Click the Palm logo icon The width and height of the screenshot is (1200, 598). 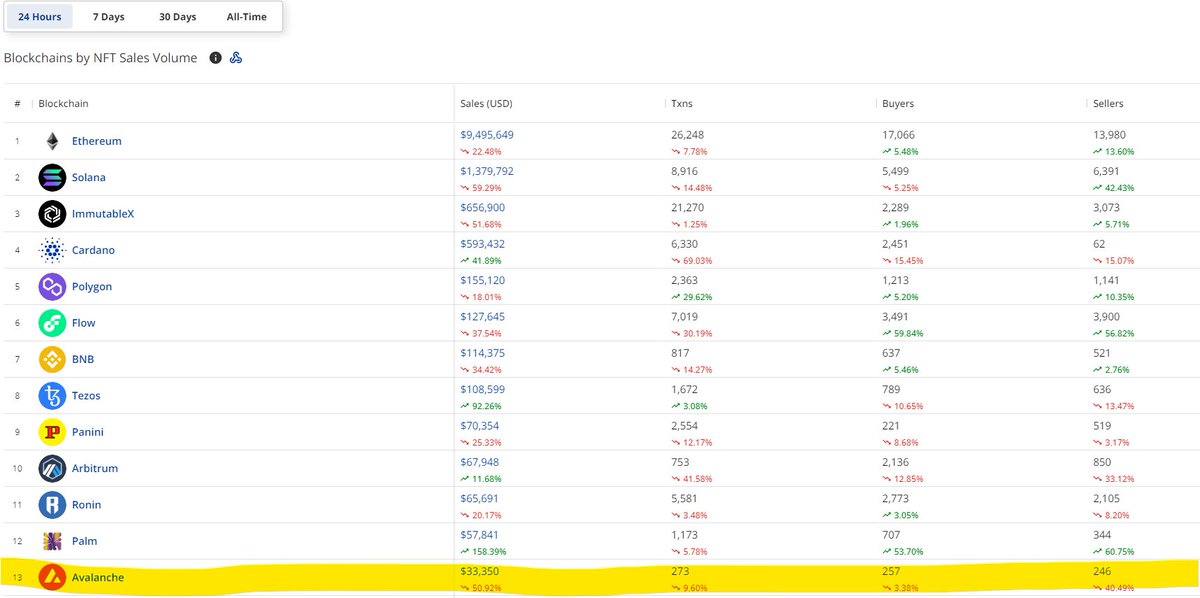(52, 541)
